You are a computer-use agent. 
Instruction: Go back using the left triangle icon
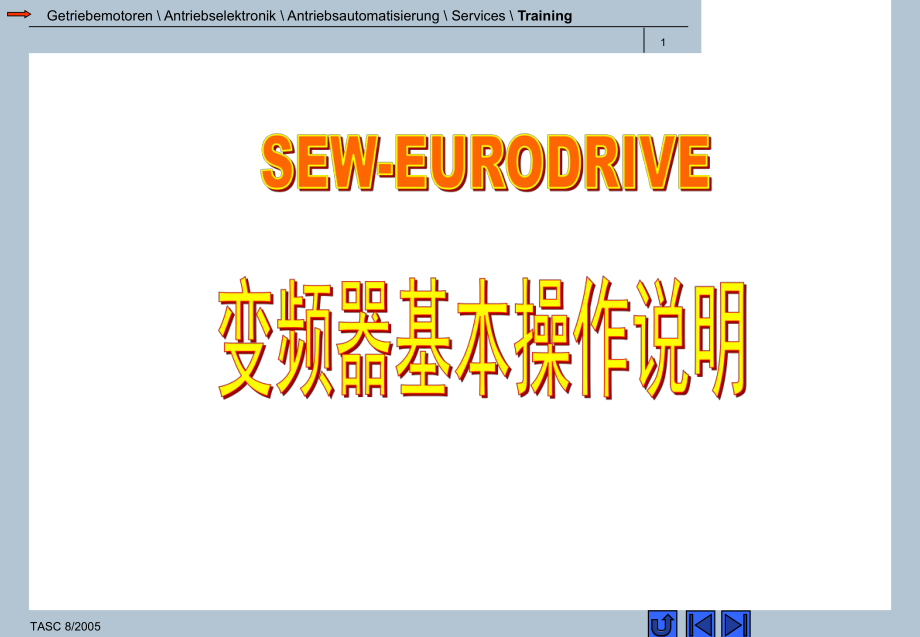click(701, 623)
